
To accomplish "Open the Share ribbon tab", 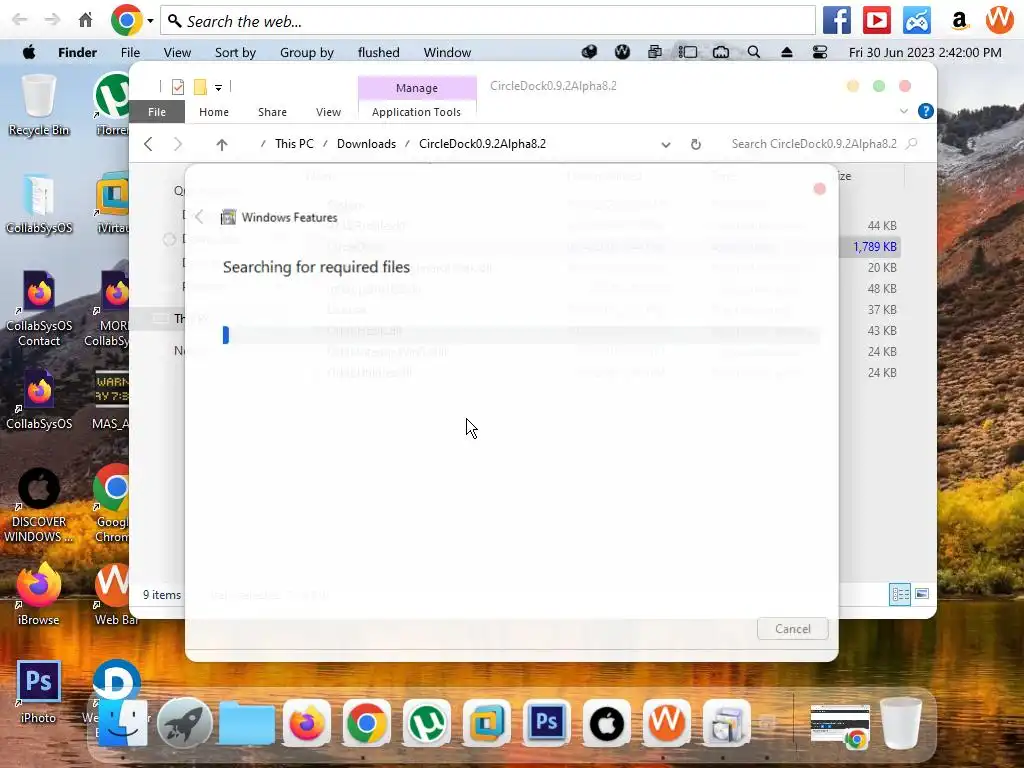I will [x=272, y=112].
